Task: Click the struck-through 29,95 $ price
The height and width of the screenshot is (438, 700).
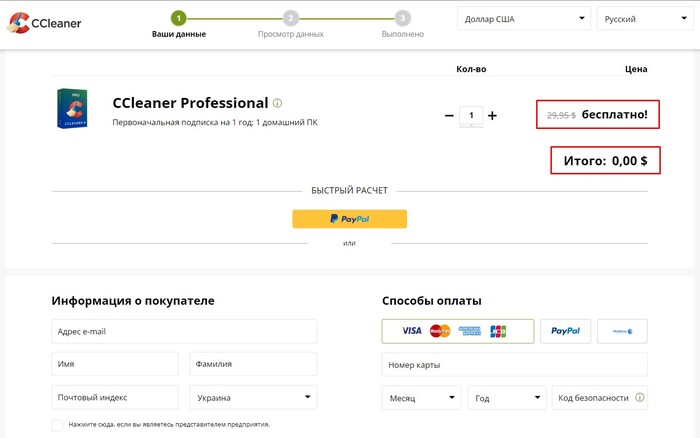Action: [x=561, y=116]
